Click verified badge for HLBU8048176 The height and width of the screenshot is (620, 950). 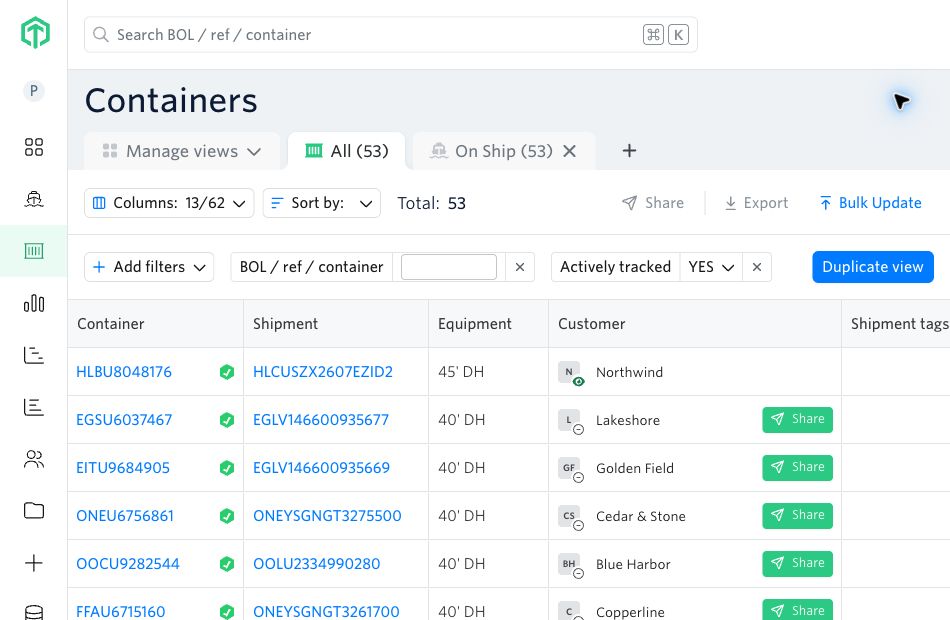227,372
